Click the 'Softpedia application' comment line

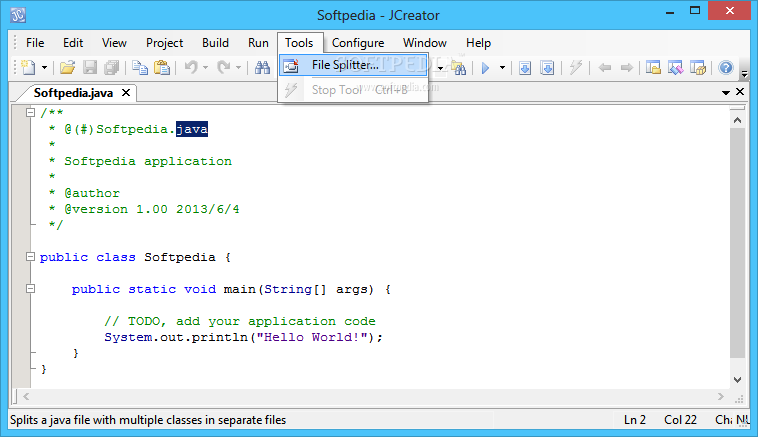coord(148,161)
